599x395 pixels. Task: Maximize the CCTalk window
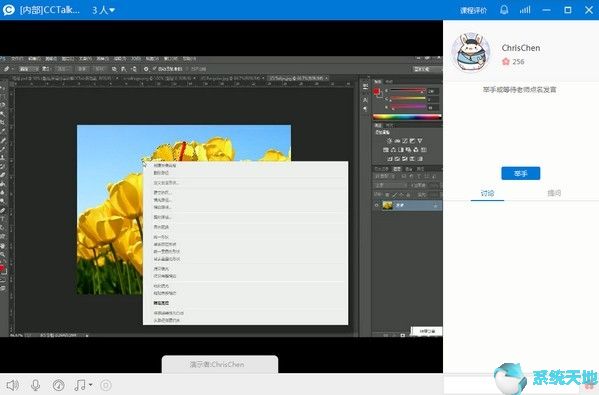(568, 10)
